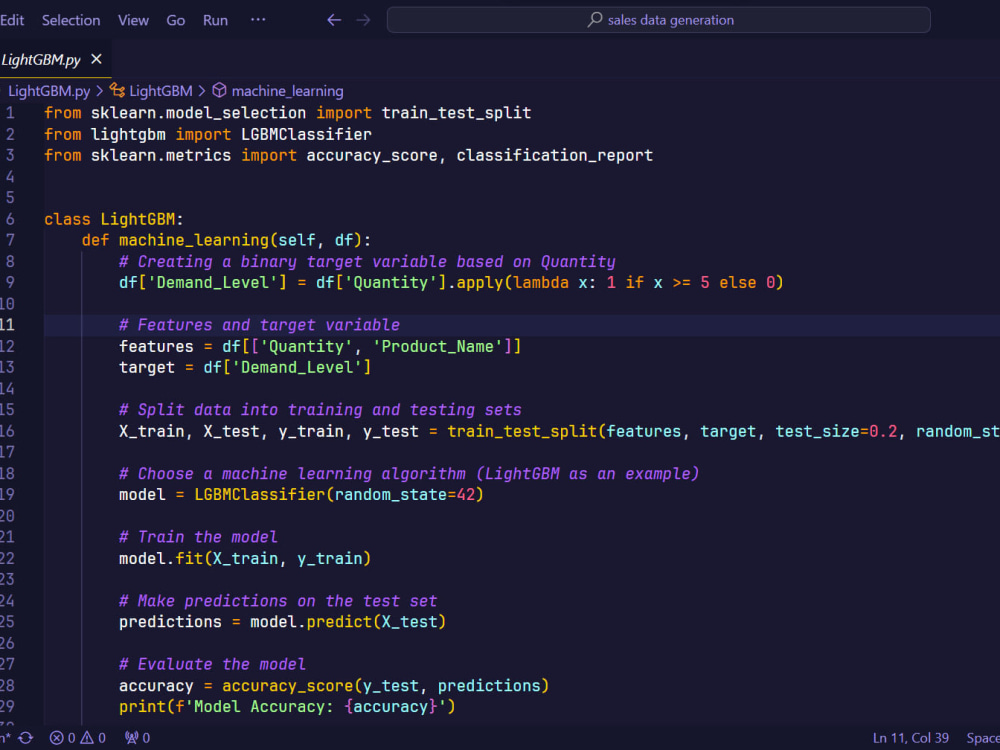Click 'machine_learning' in the def line

(194, 240)
